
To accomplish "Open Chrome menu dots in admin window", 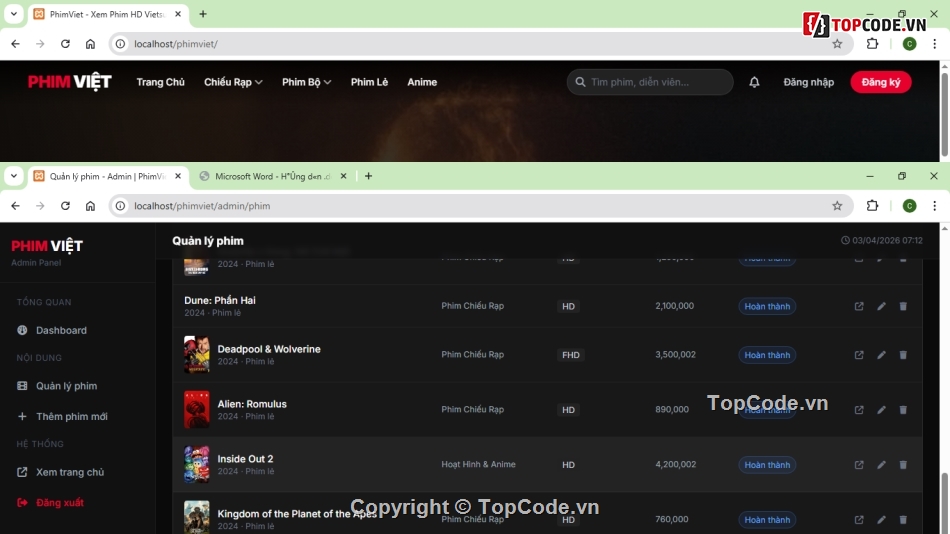I will tap(934, 206).
